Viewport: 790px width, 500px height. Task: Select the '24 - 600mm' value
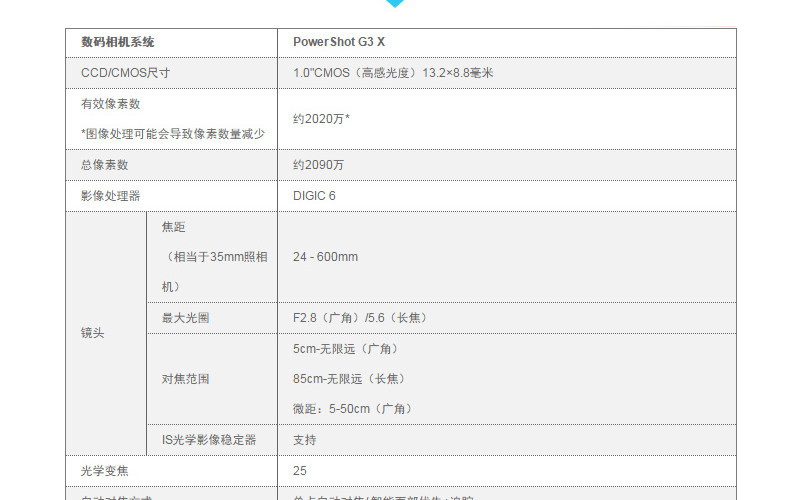pyautogui.click(x=325, y=257)
